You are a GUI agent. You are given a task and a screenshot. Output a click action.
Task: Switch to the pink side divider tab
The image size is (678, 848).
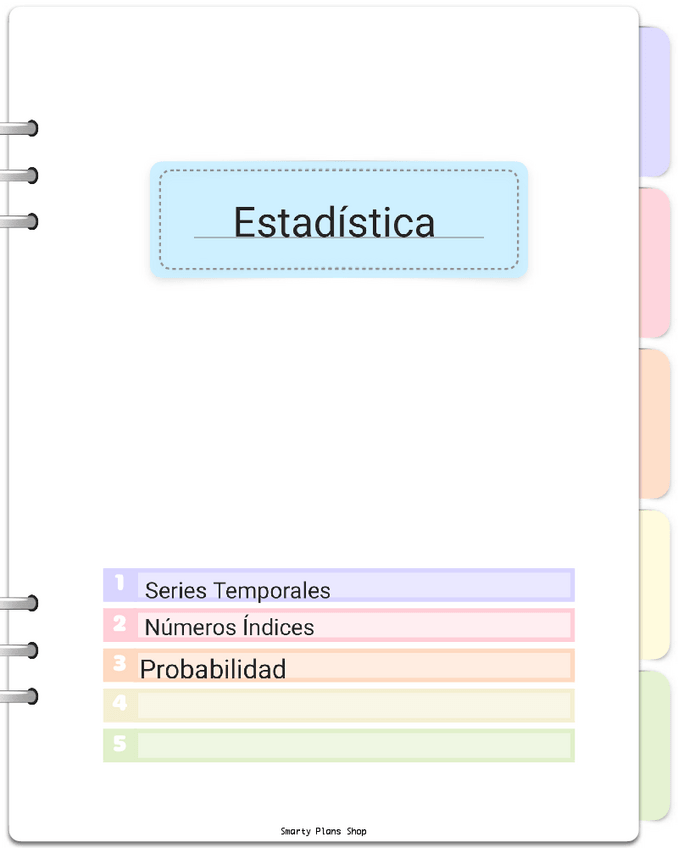pyautogui.click(x=654, y=263)
